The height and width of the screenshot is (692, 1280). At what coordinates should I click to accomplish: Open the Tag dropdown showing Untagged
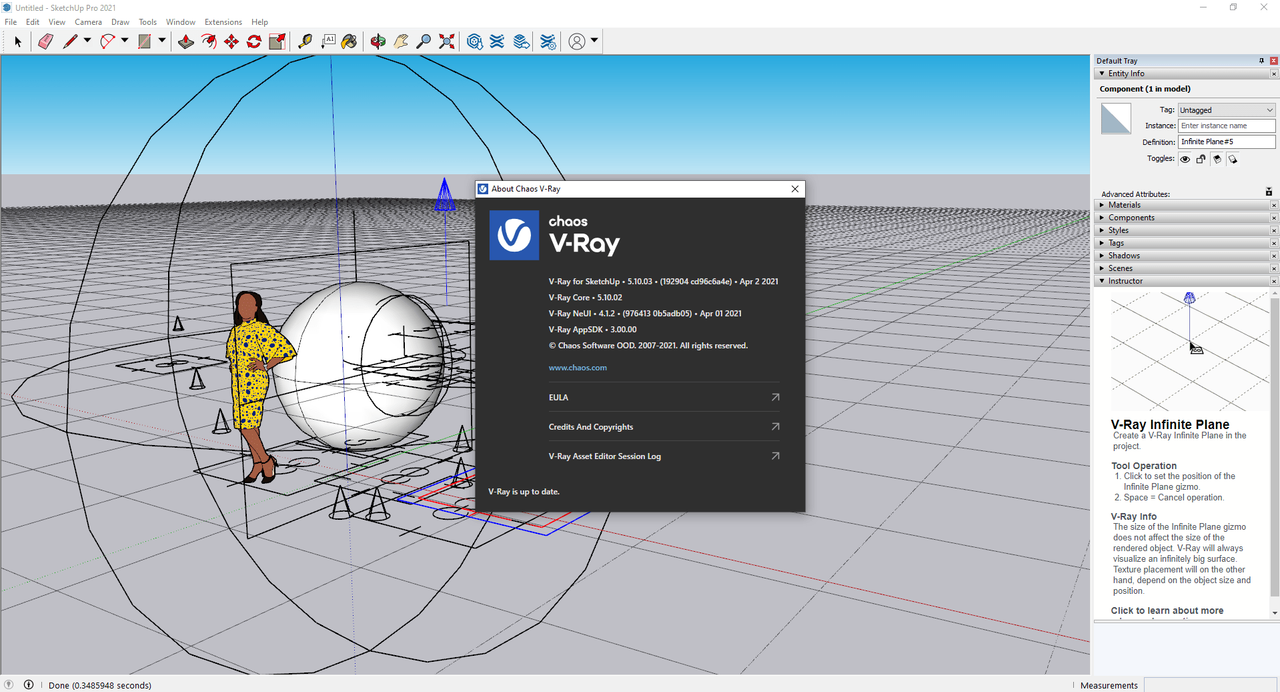click(1226, 110)
